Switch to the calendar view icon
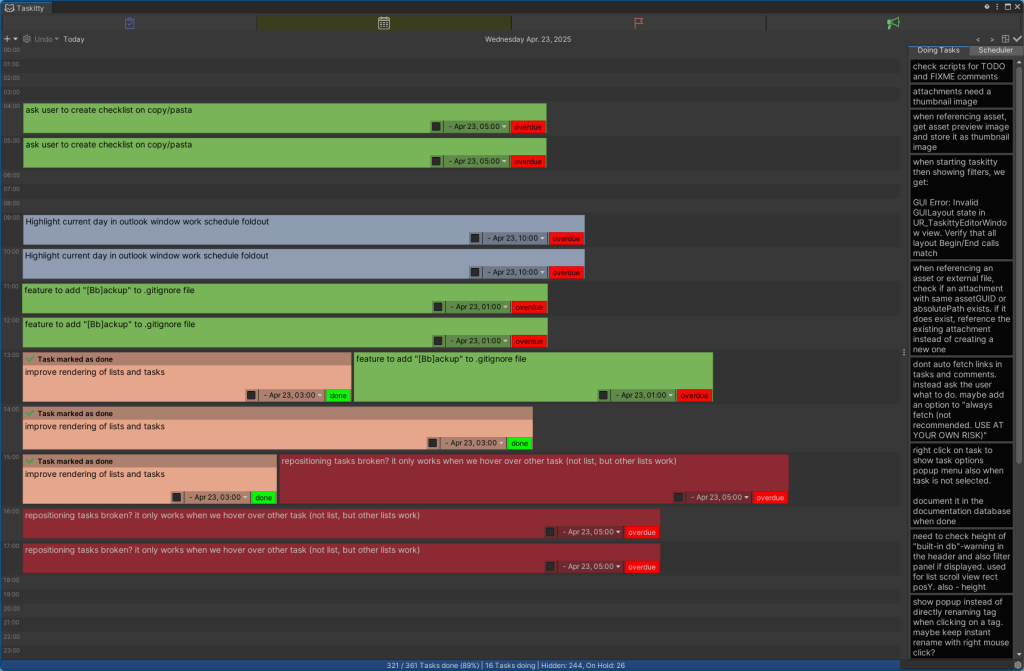 point(384,23)
